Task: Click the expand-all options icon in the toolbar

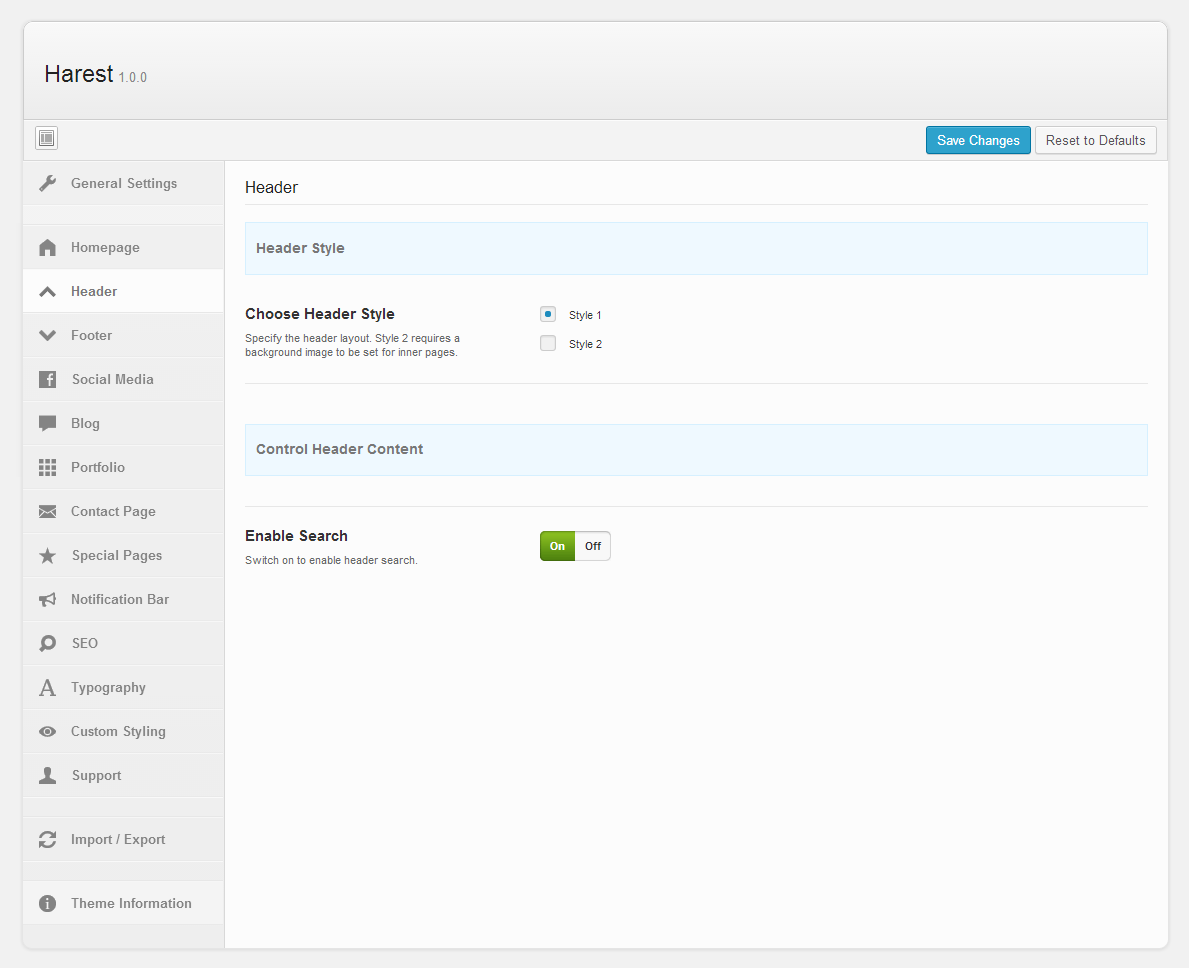Action: coord(46,138)
